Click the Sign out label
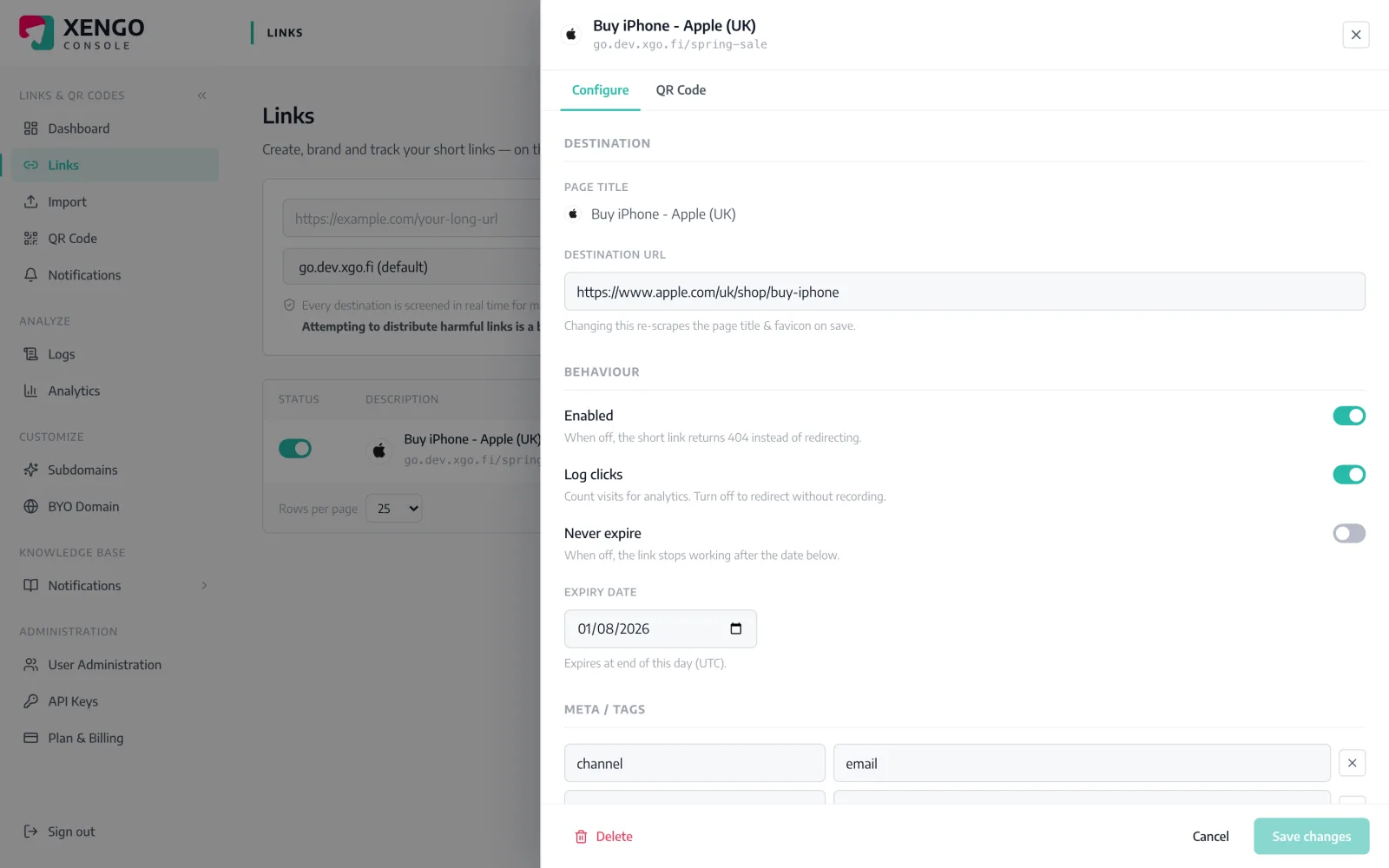This screenshot has width=1389, height=868. pos(71,832)
